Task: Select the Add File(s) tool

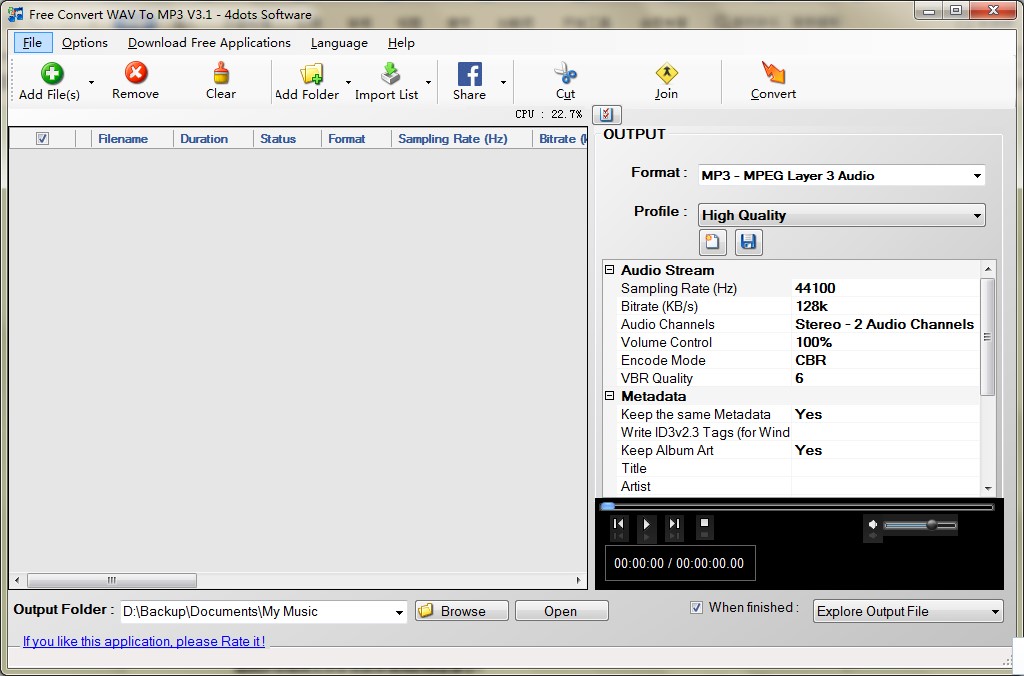Action: pos(49,80)
